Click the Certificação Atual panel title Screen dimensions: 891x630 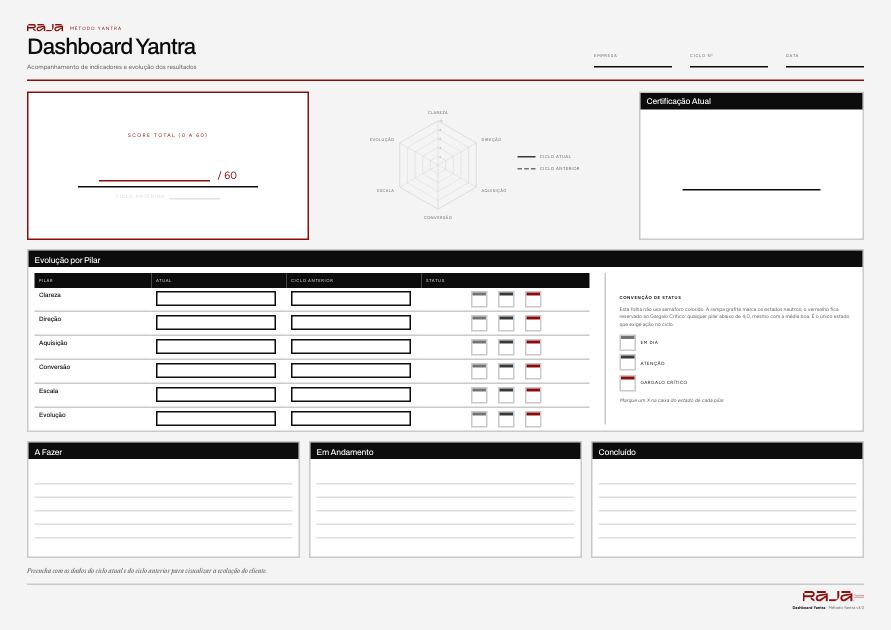pos(678,101)
